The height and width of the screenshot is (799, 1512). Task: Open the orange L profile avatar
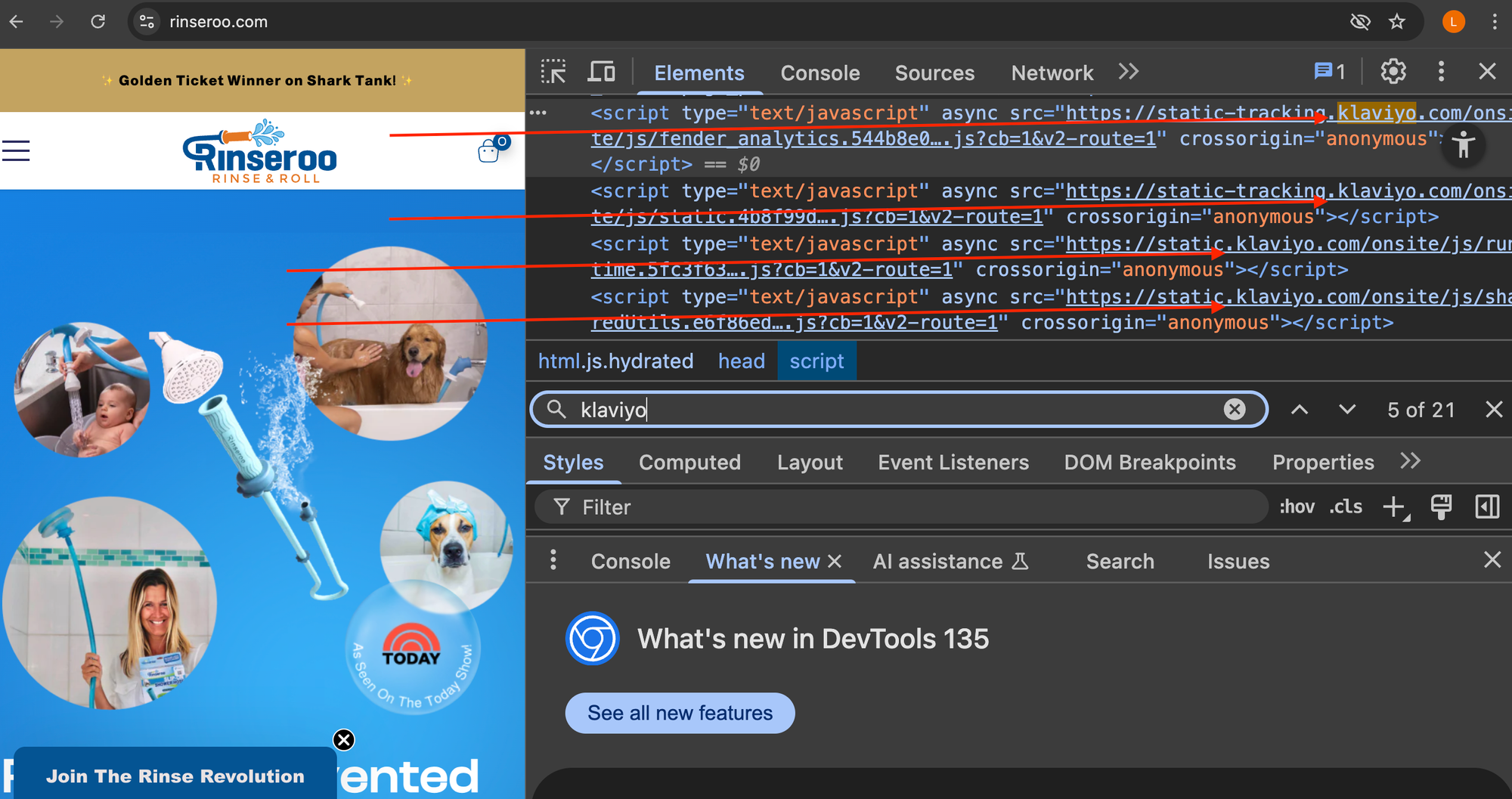pyautogui.click(x=1453, y=22)
